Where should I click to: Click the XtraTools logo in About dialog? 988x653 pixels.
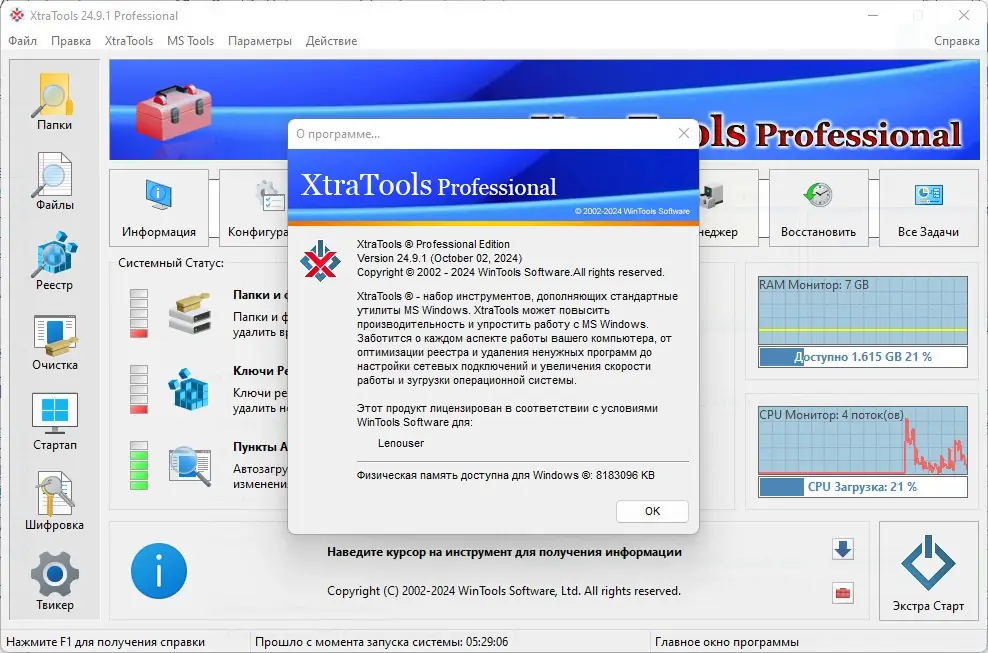(320, 260)
